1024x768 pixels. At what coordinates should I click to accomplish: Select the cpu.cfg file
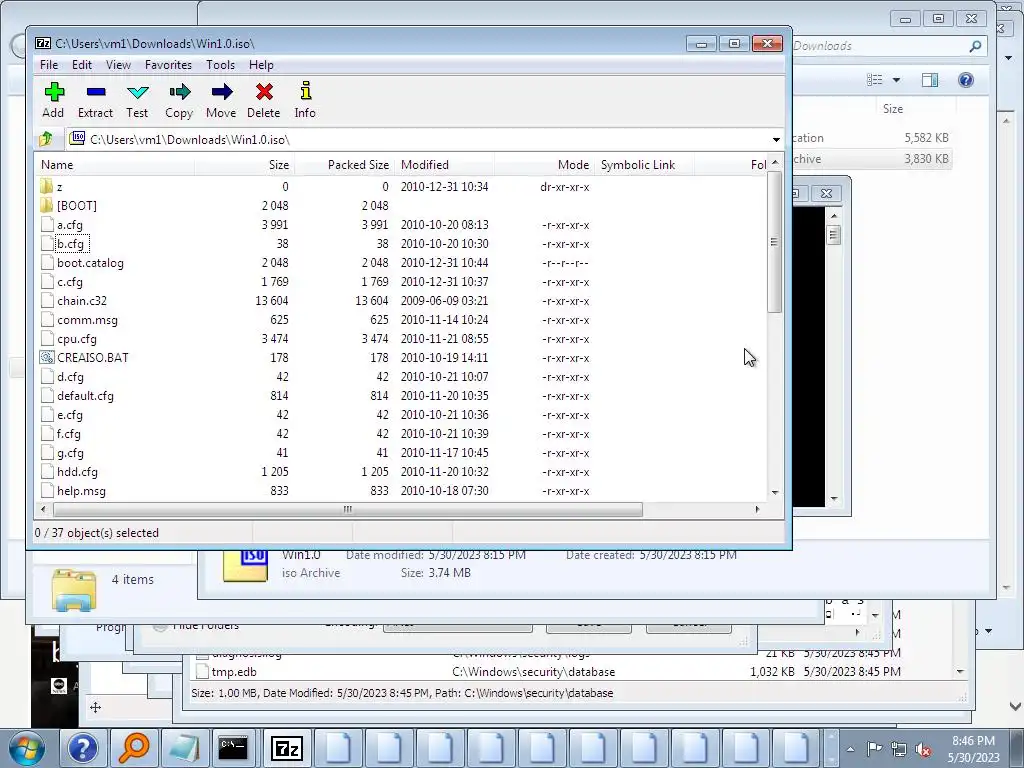pos(77,339)
